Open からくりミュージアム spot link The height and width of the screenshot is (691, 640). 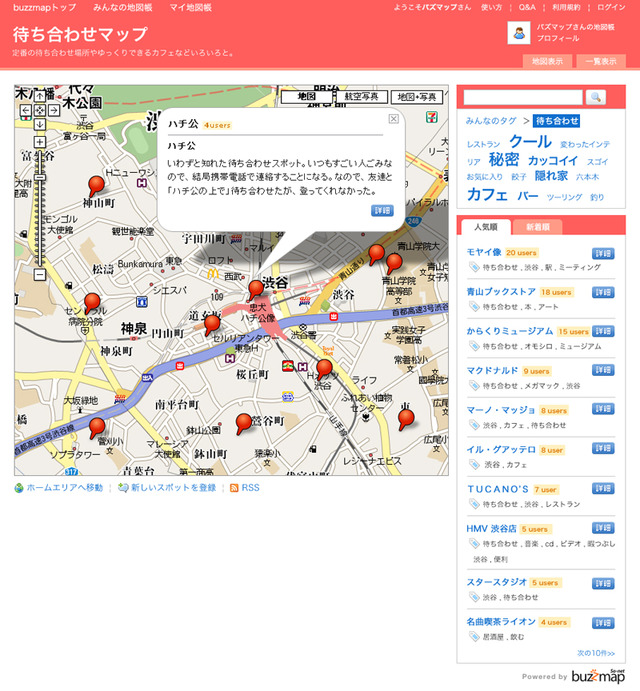[x=510, y=331]
